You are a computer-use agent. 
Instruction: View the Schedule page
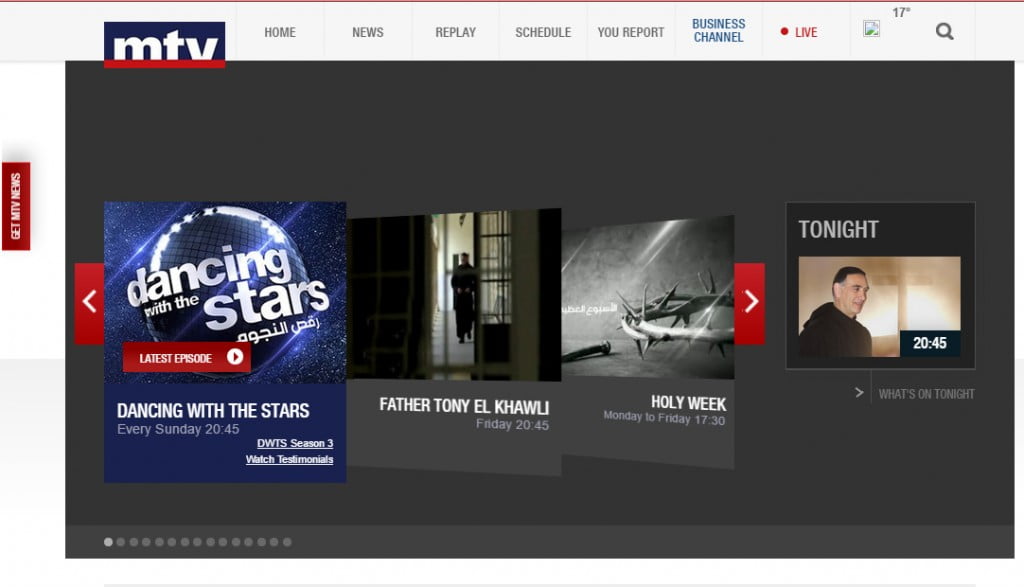[543, 32]
